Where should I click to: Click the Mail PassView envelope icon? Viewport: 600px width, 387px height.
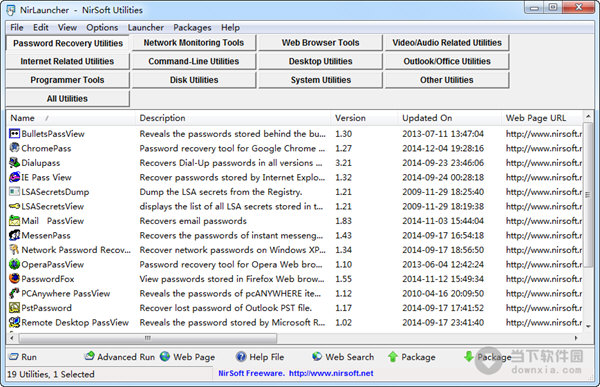tap(15, 220)
